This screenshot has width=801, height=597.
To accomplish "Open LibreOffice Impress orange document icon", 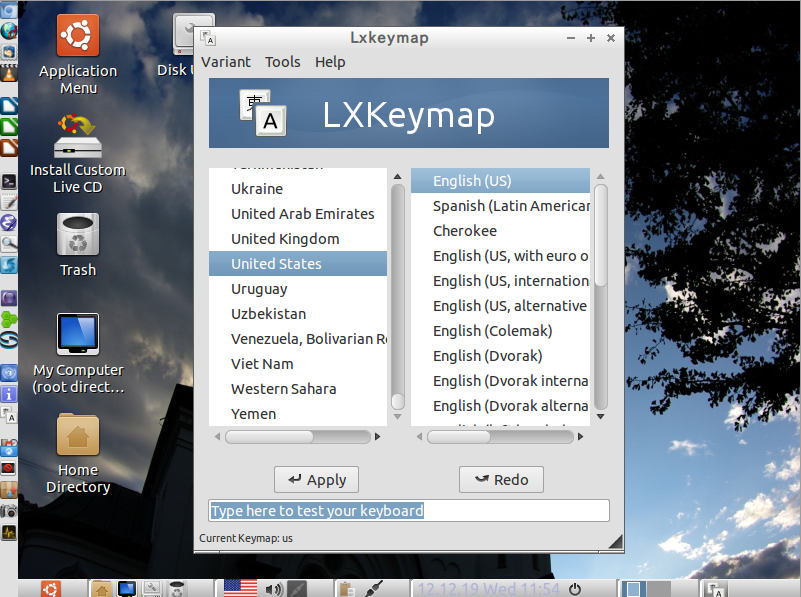I will pyautogui.click(x=9, y=147).
